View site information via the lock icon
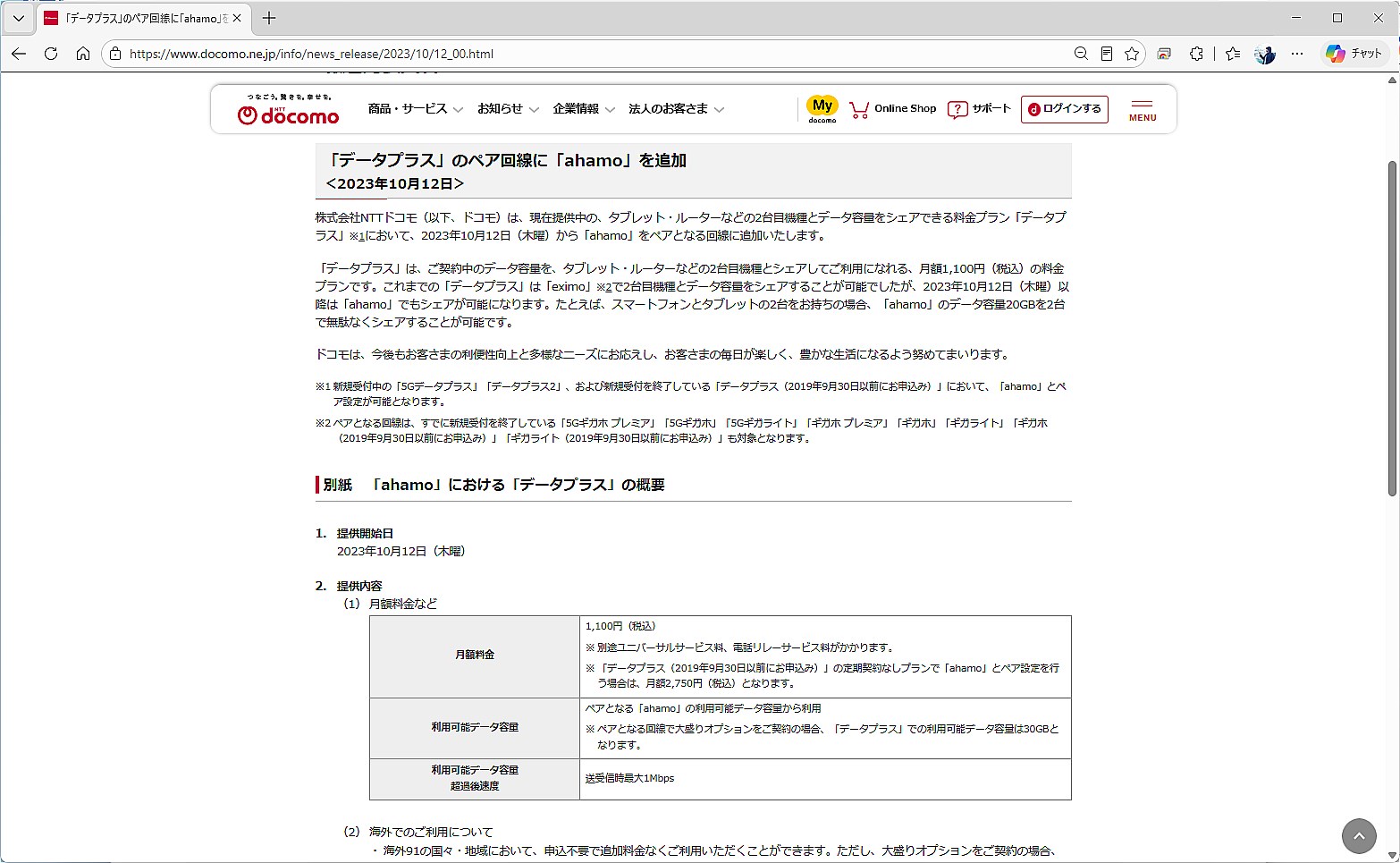 [115, 54]
